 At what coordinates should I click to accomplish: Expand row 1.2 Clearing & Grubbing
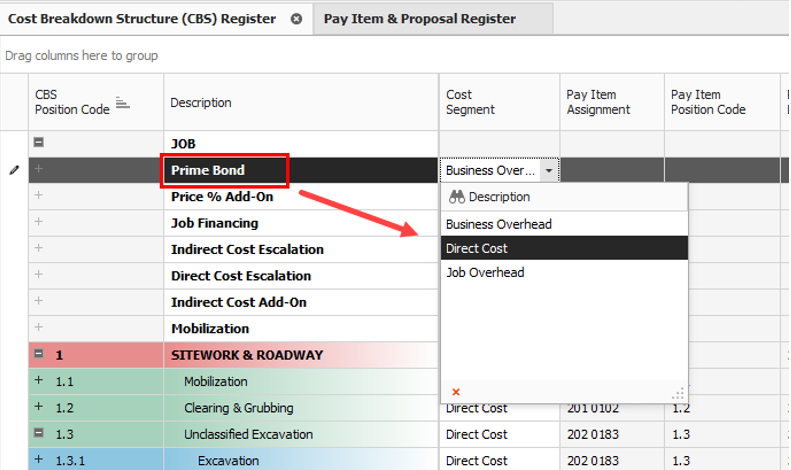pyautogui.click(x=38, y=406)
